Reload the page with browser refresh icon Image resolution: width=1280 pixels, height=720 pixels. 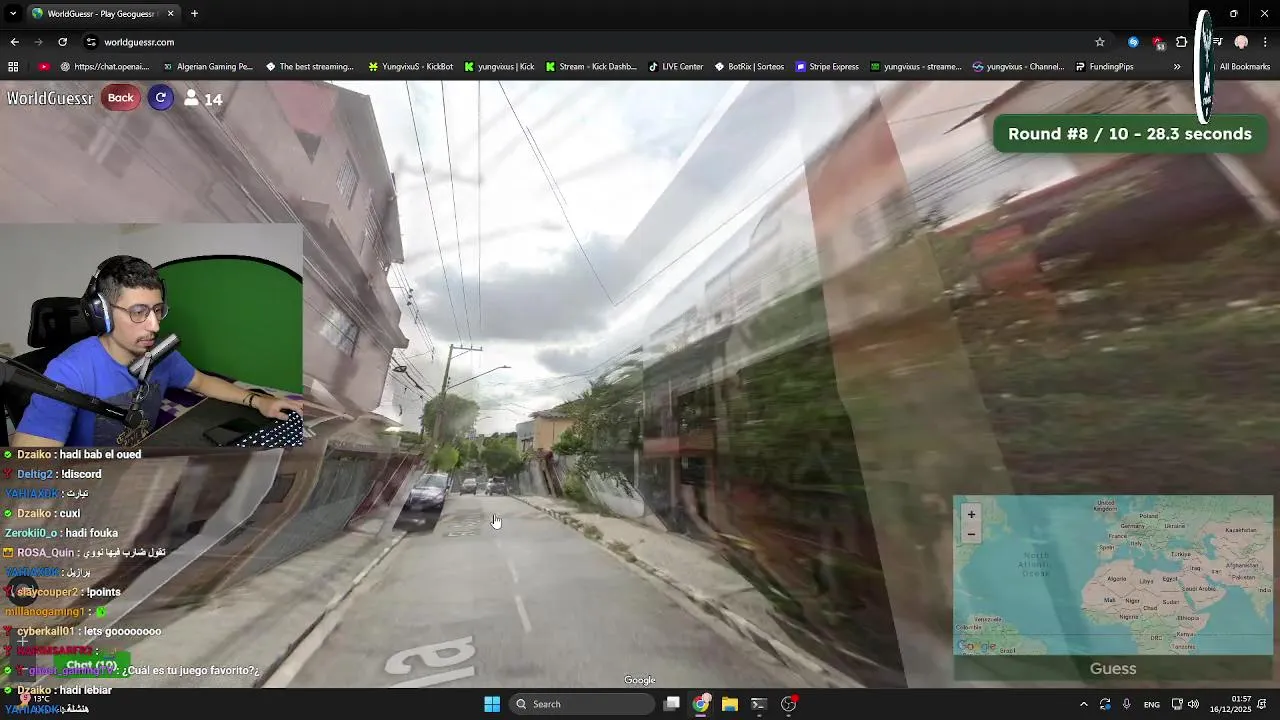(x=62, y=42)
